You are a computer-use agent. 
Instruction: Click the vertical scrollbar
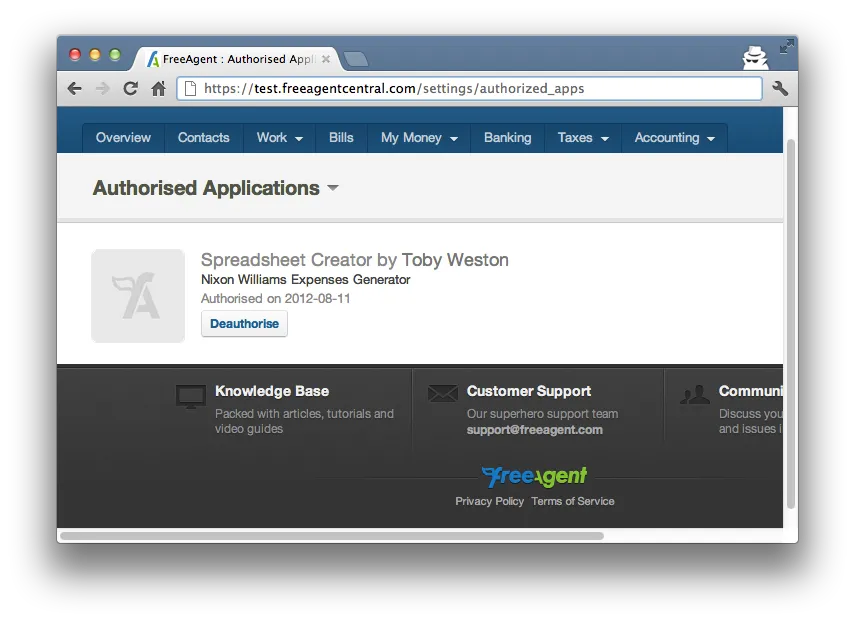point(791,324)
